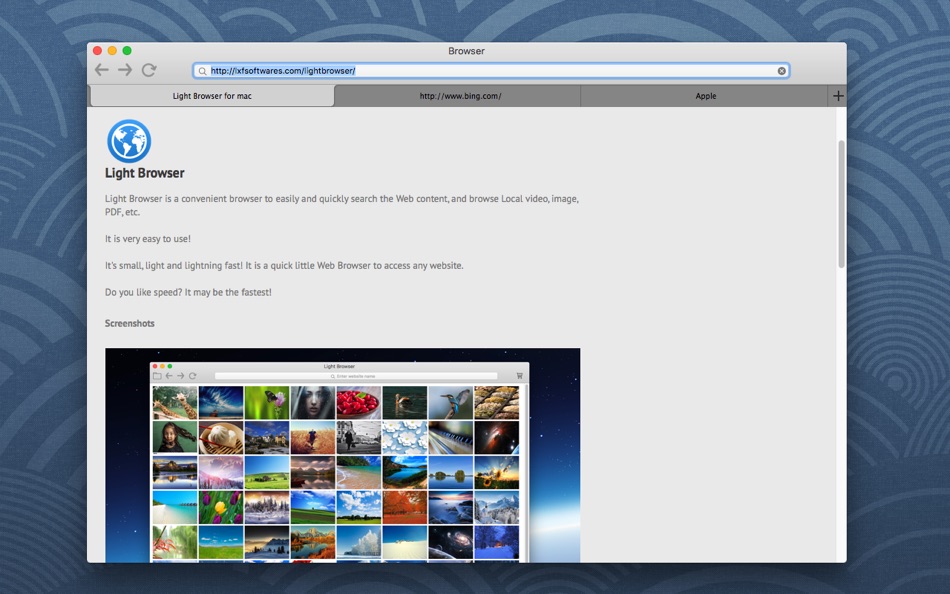Reload the current page

point(149,70)
